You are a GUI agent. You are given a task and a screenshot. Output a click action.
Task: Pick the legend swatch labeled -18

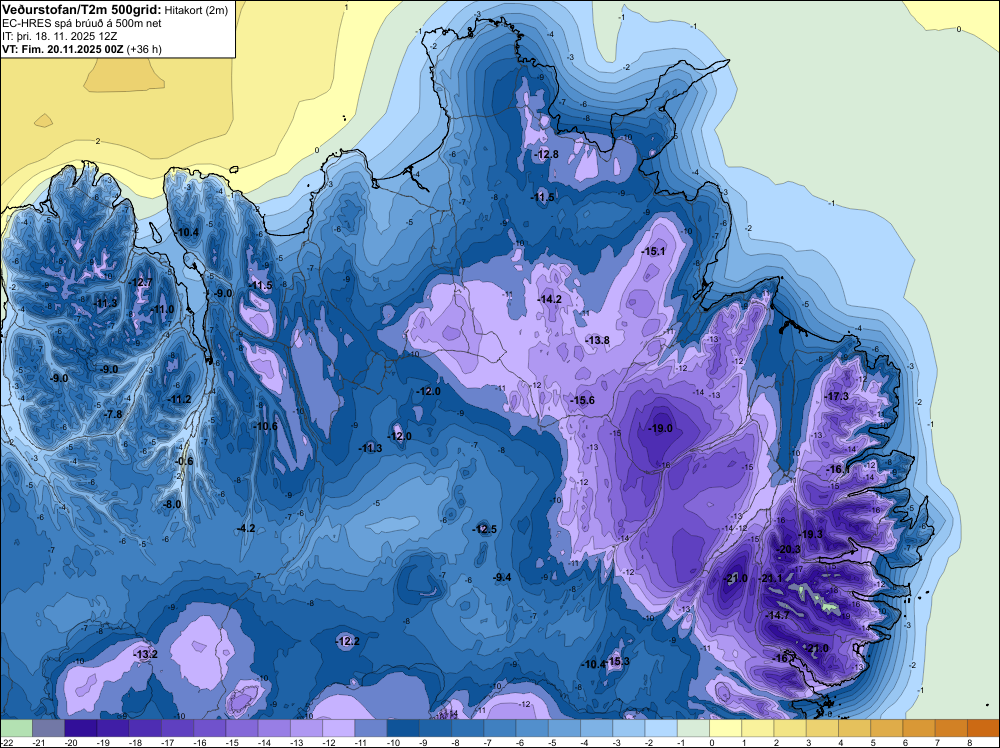[145, 728]
